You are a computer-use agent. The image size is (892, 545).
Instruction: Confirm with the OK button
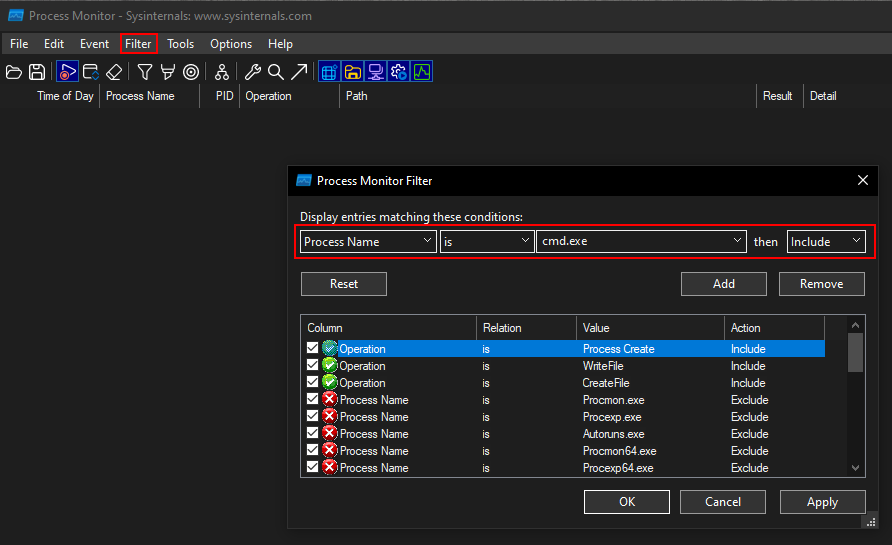point(626,502)
